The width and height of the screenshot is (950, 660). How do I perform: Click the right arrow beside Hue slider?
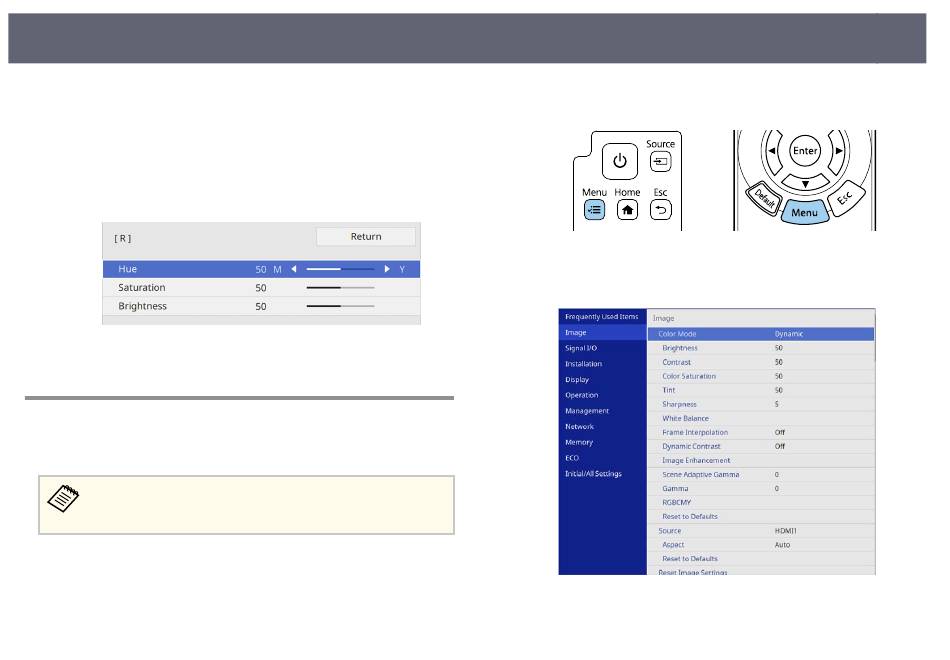tap(387, 269)
